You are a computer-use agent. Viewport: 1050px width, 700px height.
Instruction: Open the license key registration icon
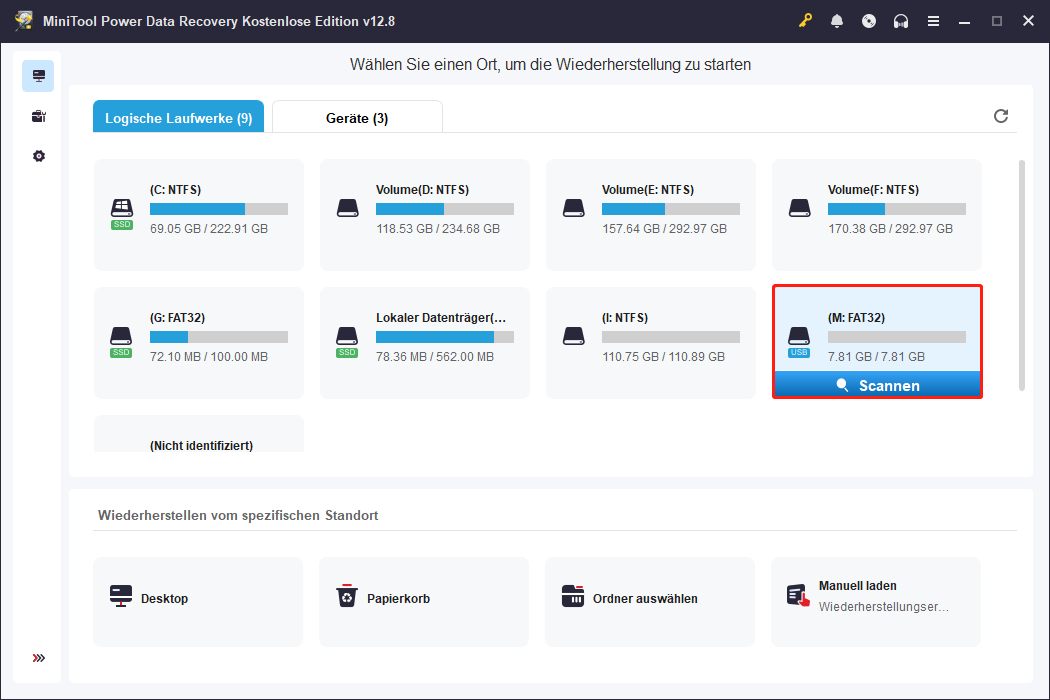[805, 20]
